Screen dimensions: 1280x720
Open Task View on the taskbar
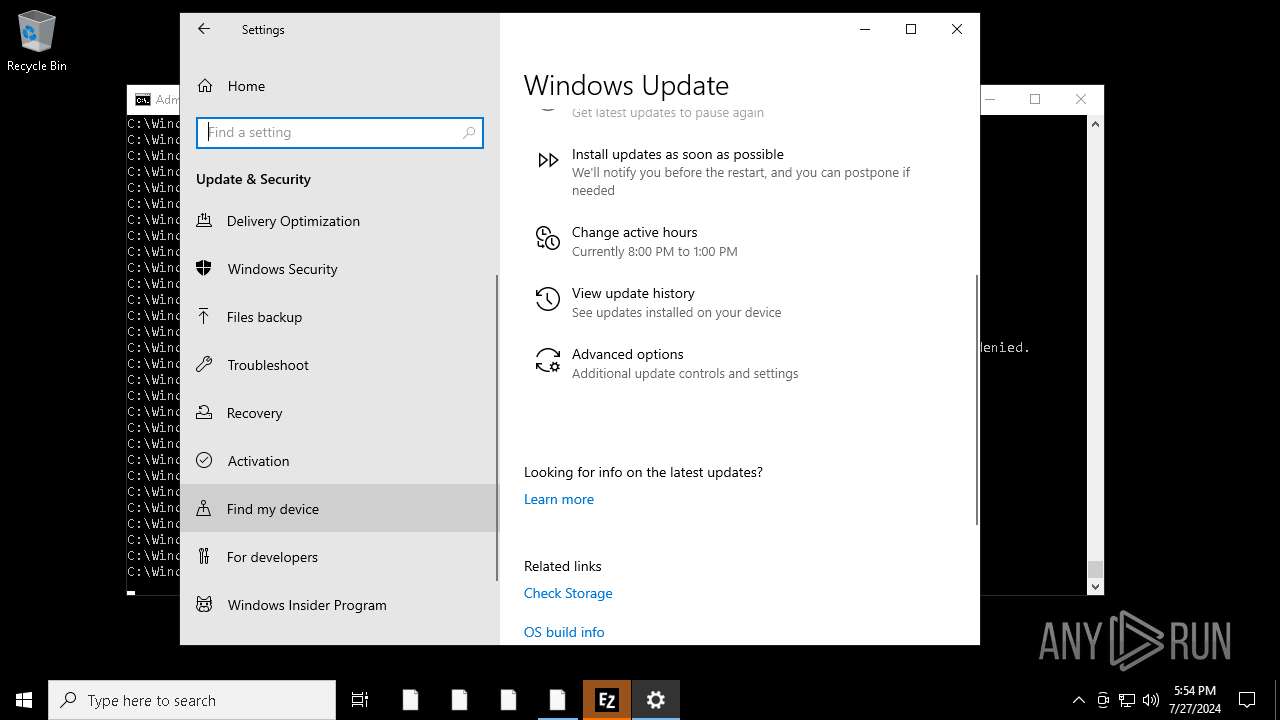(x=360, y=700)
